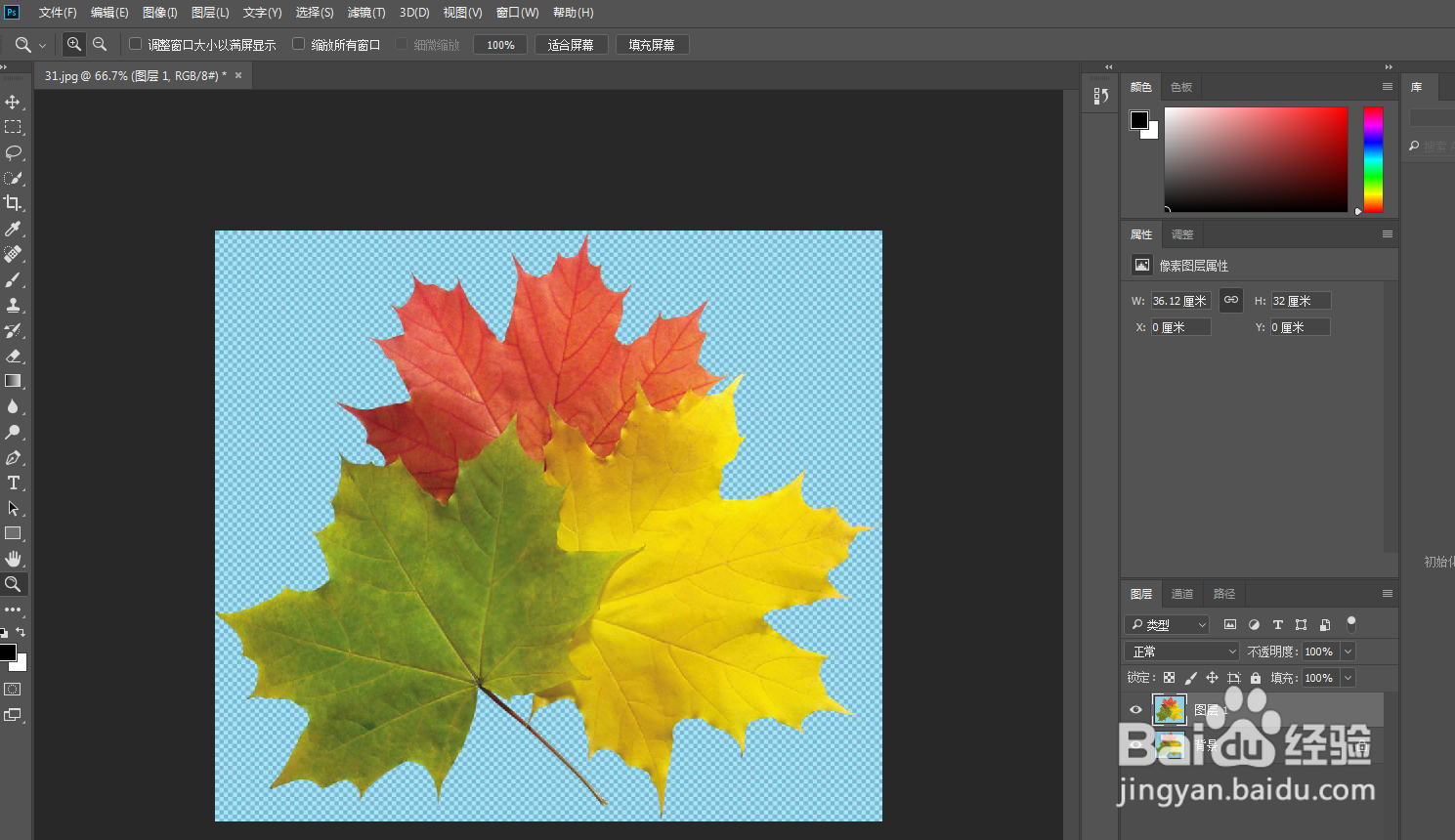This screenshot has height=840, width=1455.
Task: Select the Dodge tool
Action: (x=13, y=432)
